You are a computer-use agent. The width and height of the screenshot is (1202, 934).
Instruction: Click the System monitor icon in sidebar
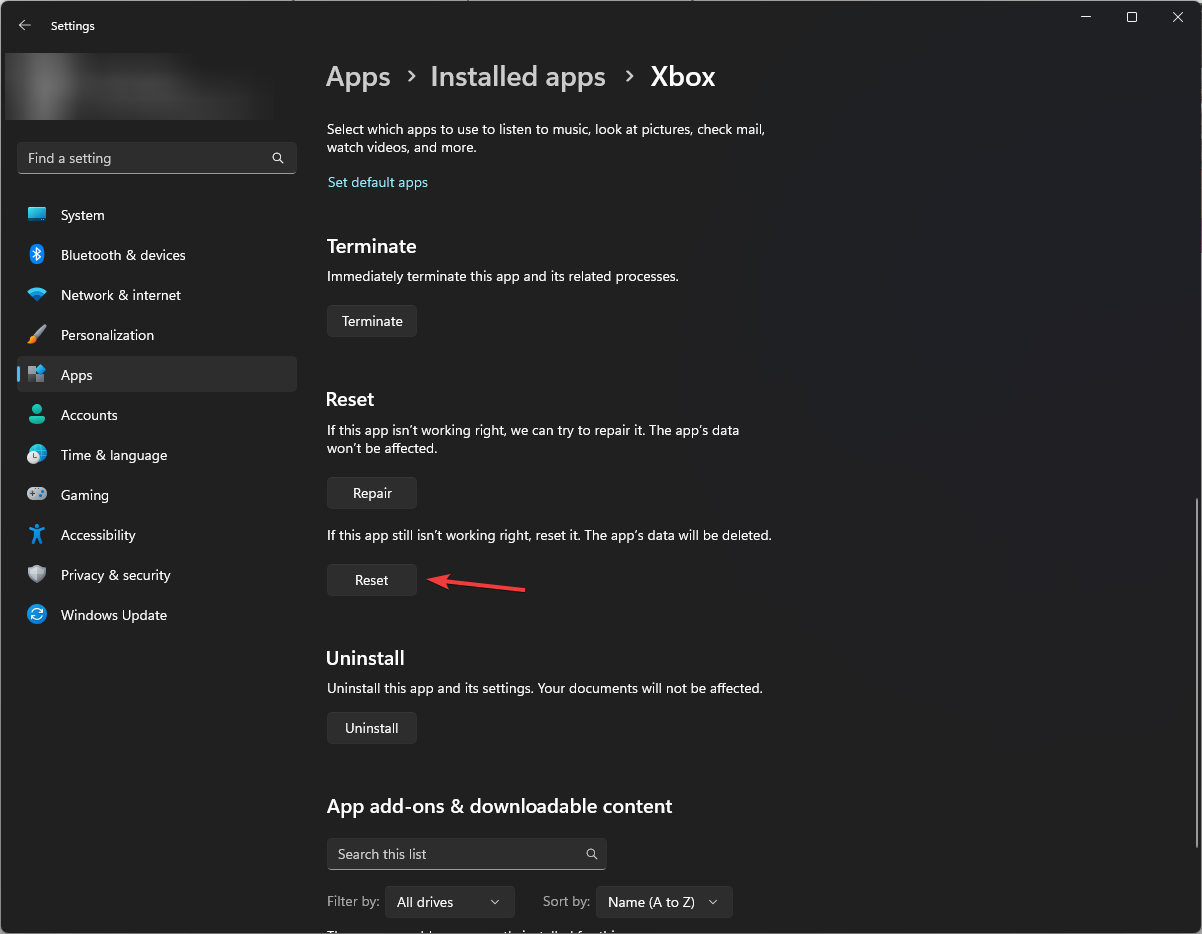(x=37, y=215)
